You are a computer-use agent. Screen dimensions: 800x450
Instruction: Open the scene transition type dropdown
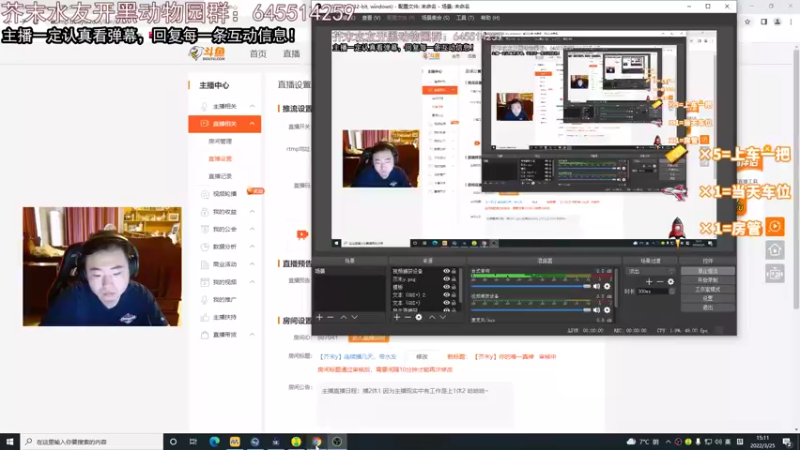click(x=652, y=271)
